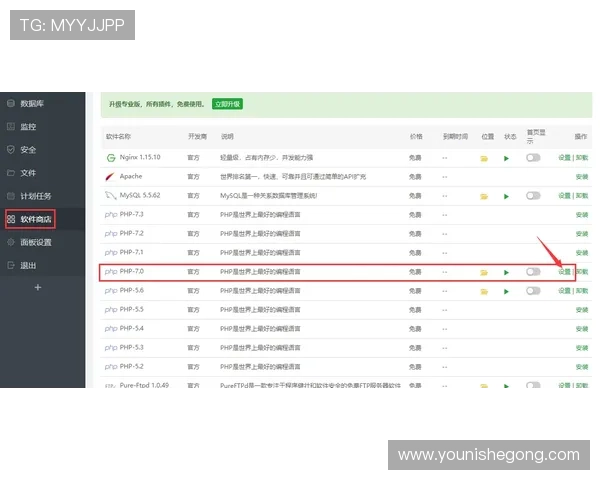The width and height of the screenshot is (600, 480).
Task: Open 设置 for PHP-5.6
Action: (564, 291)
